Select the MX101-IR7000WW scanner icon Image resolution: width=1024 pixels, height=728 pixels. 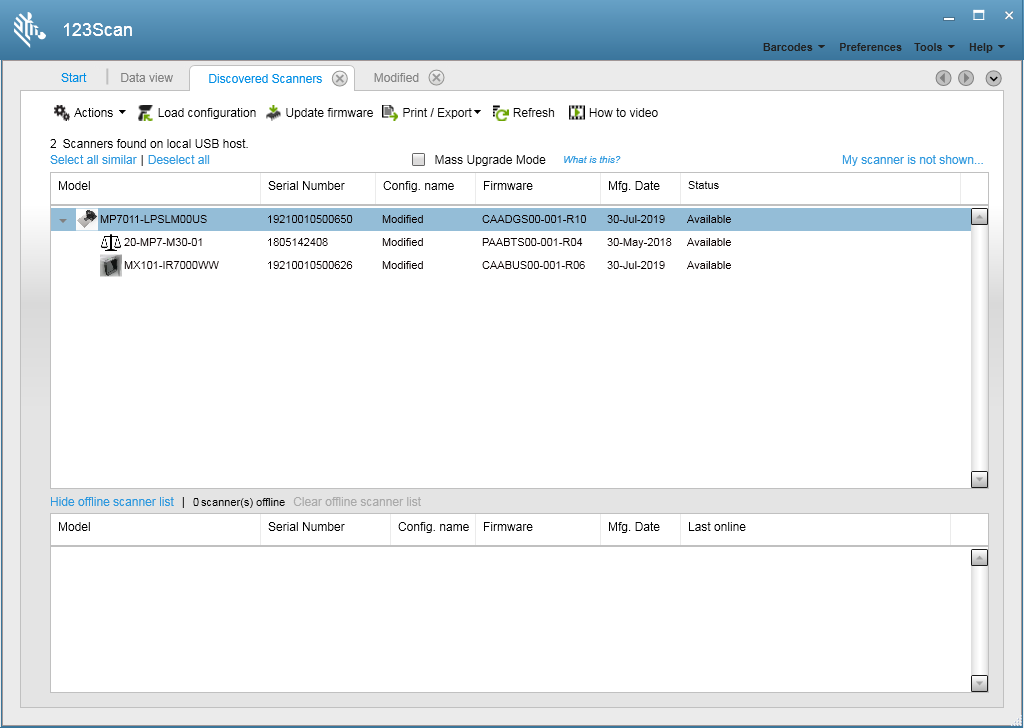point(110,266)
